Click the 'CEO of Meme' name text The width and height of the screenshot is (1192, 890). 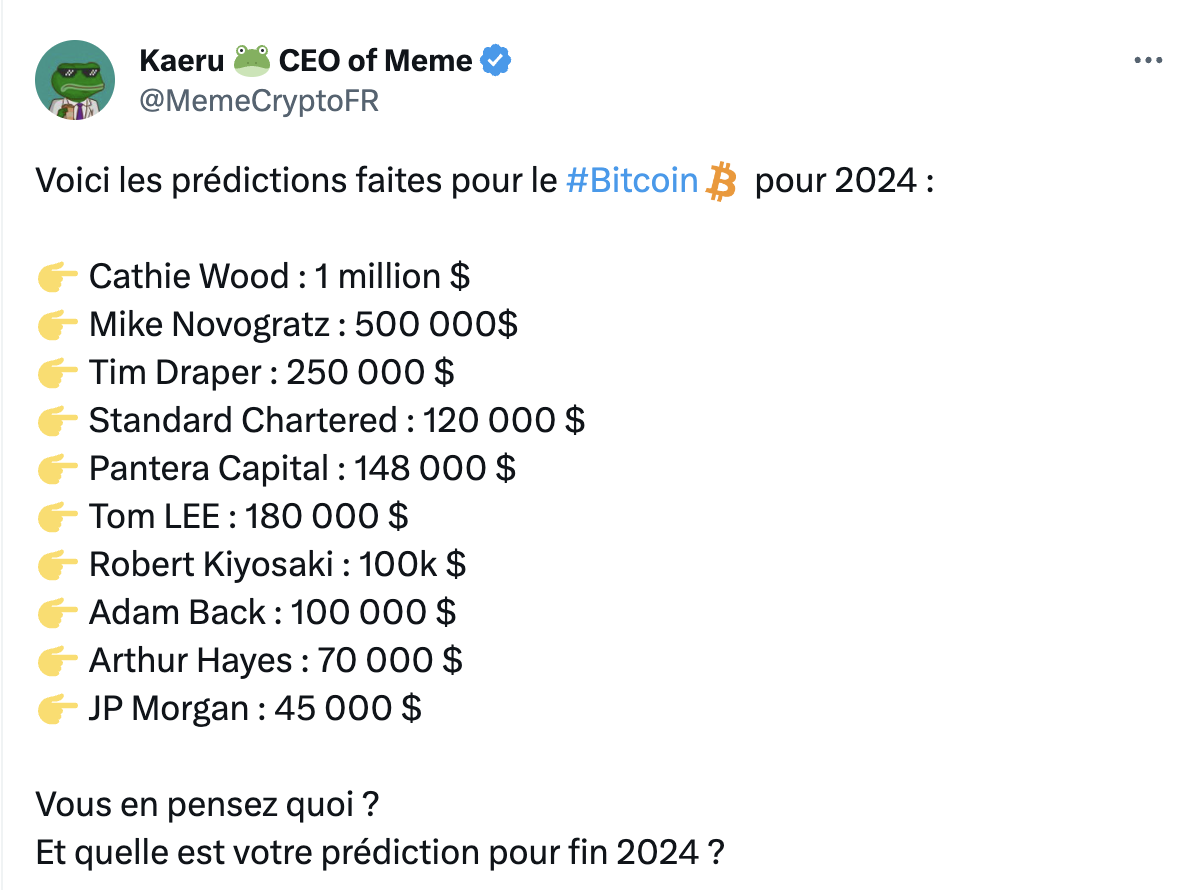[x=376, y=61]
